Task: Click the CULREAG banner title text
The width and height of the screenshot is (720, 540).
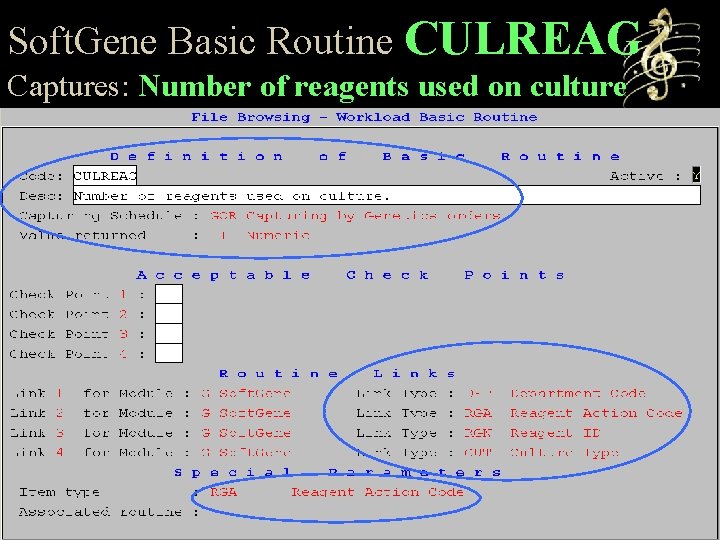Action: pos(523,39)
